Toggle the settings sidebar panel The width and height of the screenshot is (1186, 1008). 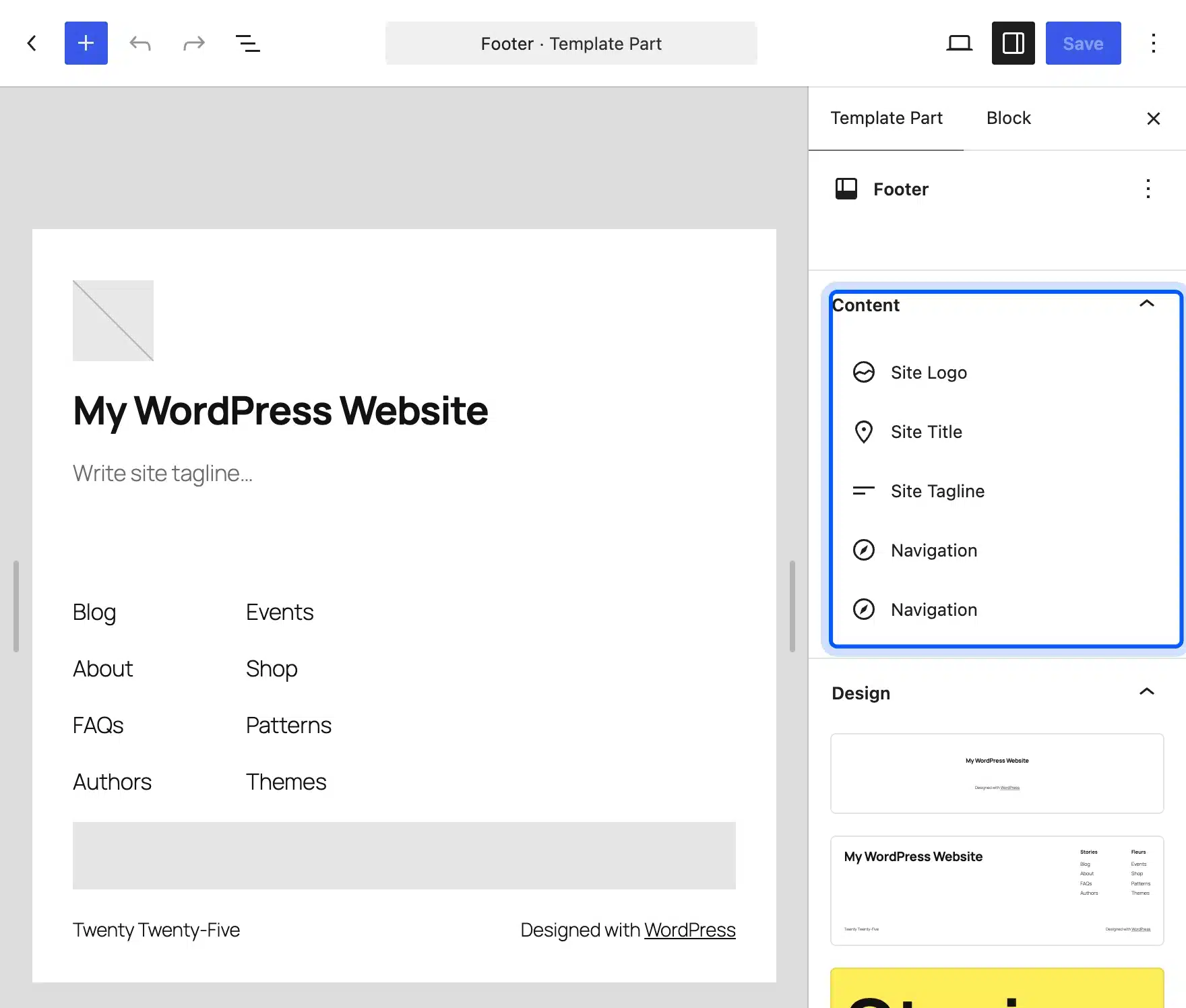(1013, 43)
